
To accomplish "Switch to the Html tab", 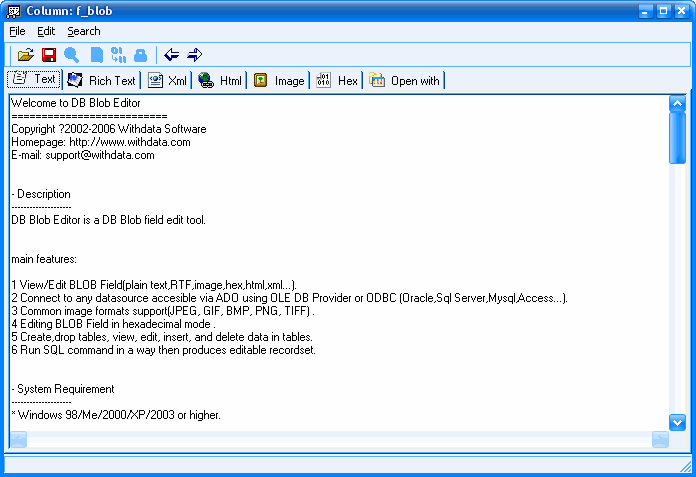I will [x=220, y=81].
